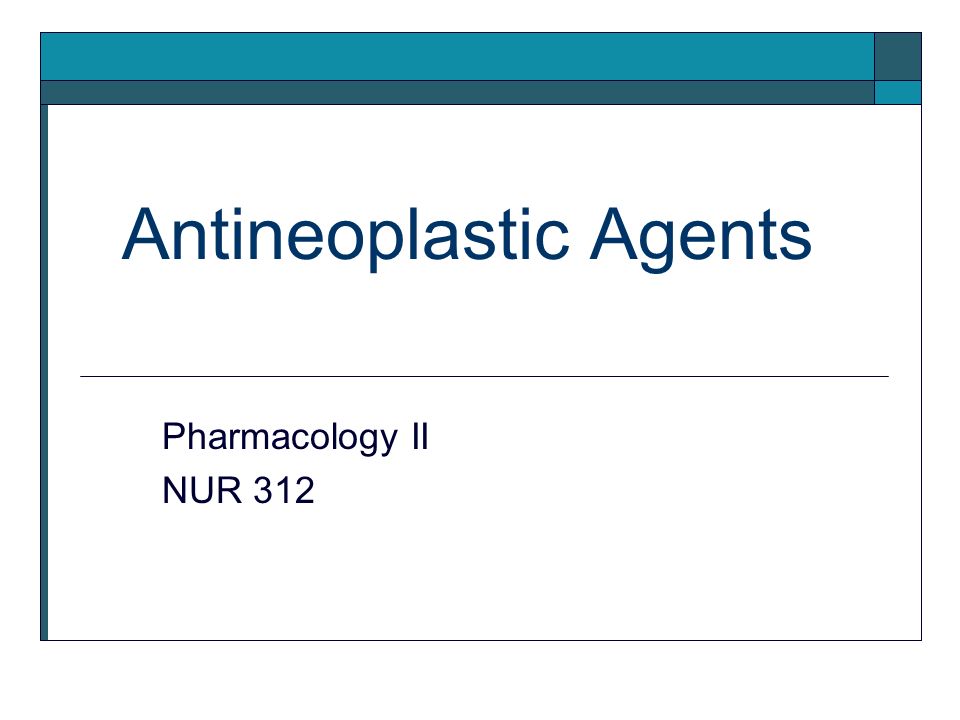Click the blank area above the title text
Image resolution: width=960 pixels, height=720 pixels.
tap(484, 153)
